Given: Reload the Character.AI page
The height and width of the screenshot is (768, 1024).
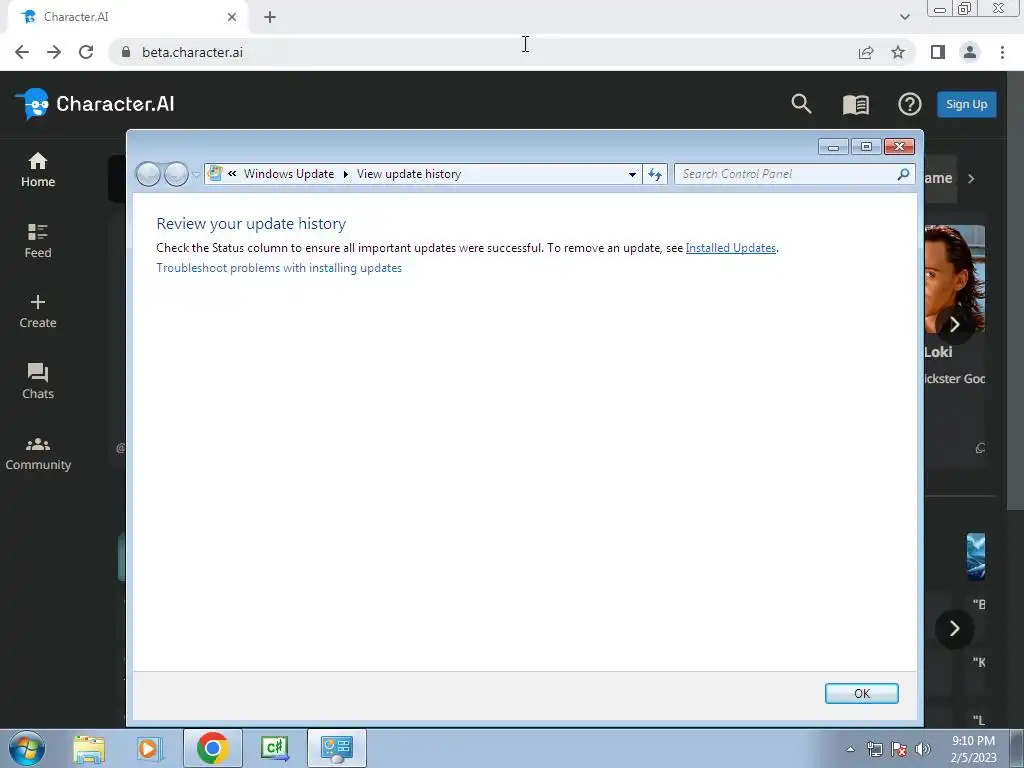Looking at the screenshot, I should [x=86, y=52].
